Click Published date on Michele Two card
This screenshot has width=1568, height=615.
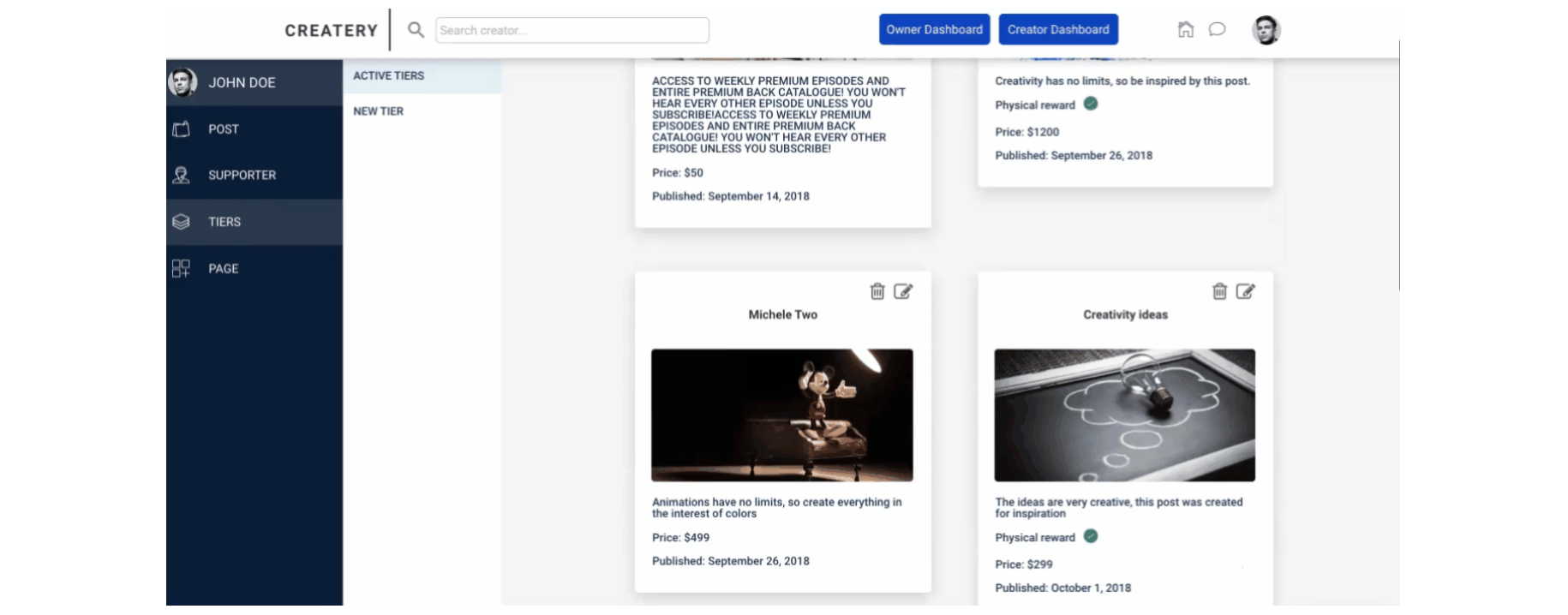click(x=731, y=561)
